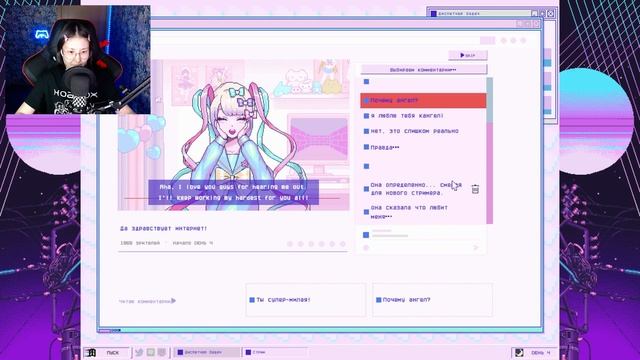This screenshot has height=360, width=640.
Task: Click avatar square next to 'Нет, это слишком реально'
Action: [x=366, y=131]
